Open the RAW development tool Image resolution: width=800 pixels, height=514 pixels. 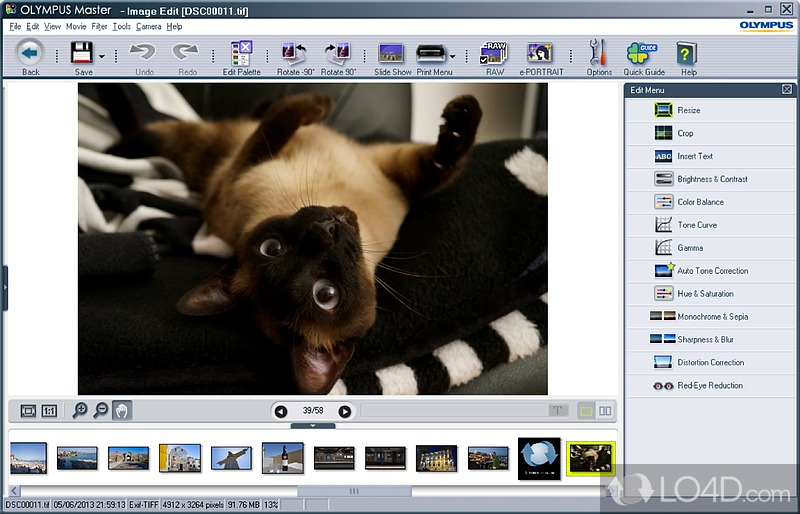click(495, 54)
